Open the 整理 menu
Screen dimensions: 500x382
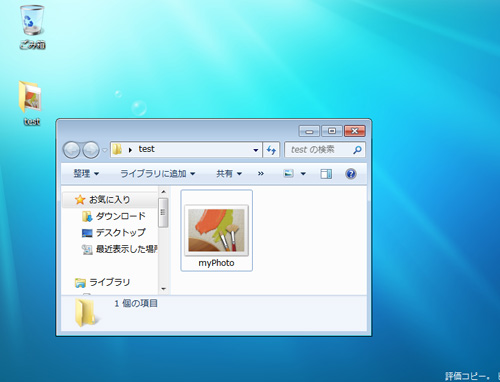86,174
